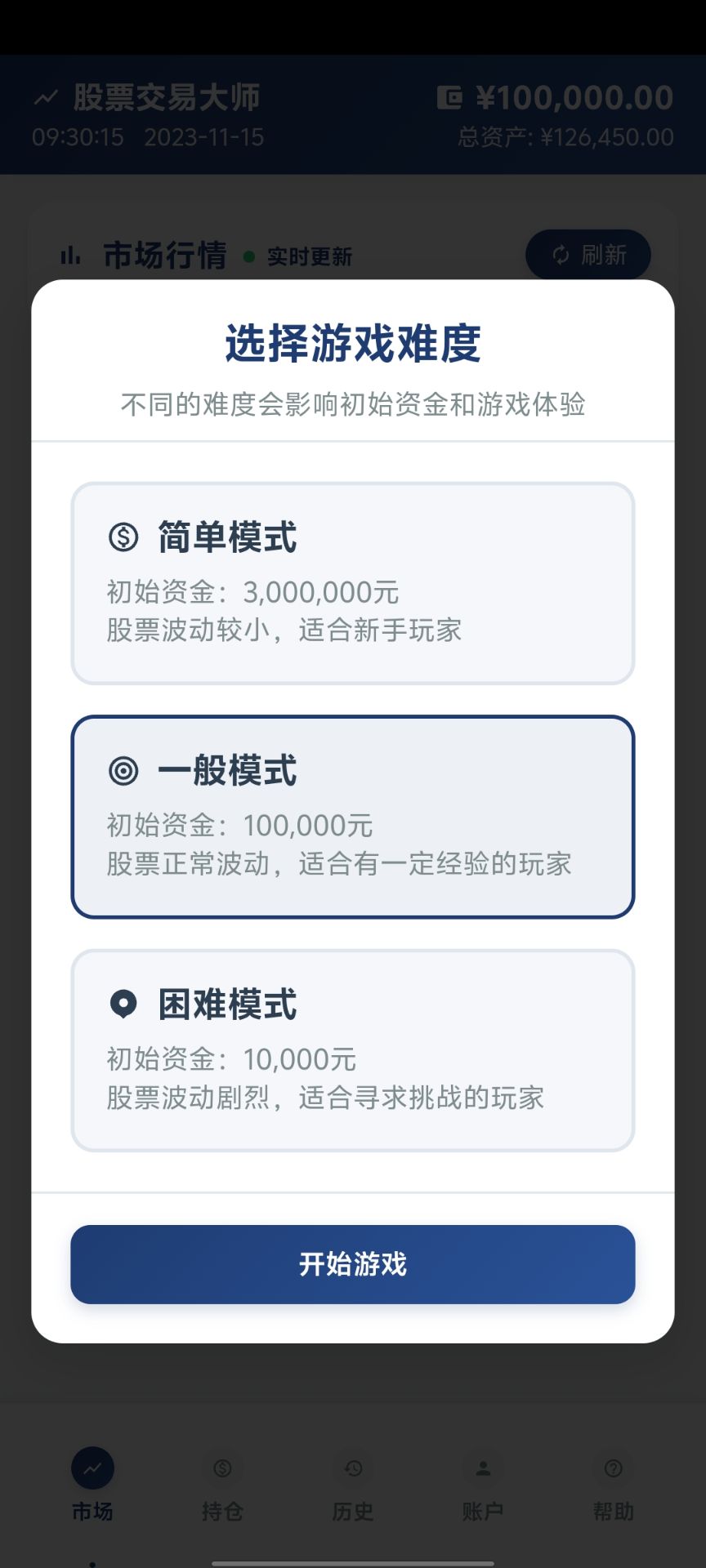Click the 选择游戏难度 dialog title

pos(353,343)
